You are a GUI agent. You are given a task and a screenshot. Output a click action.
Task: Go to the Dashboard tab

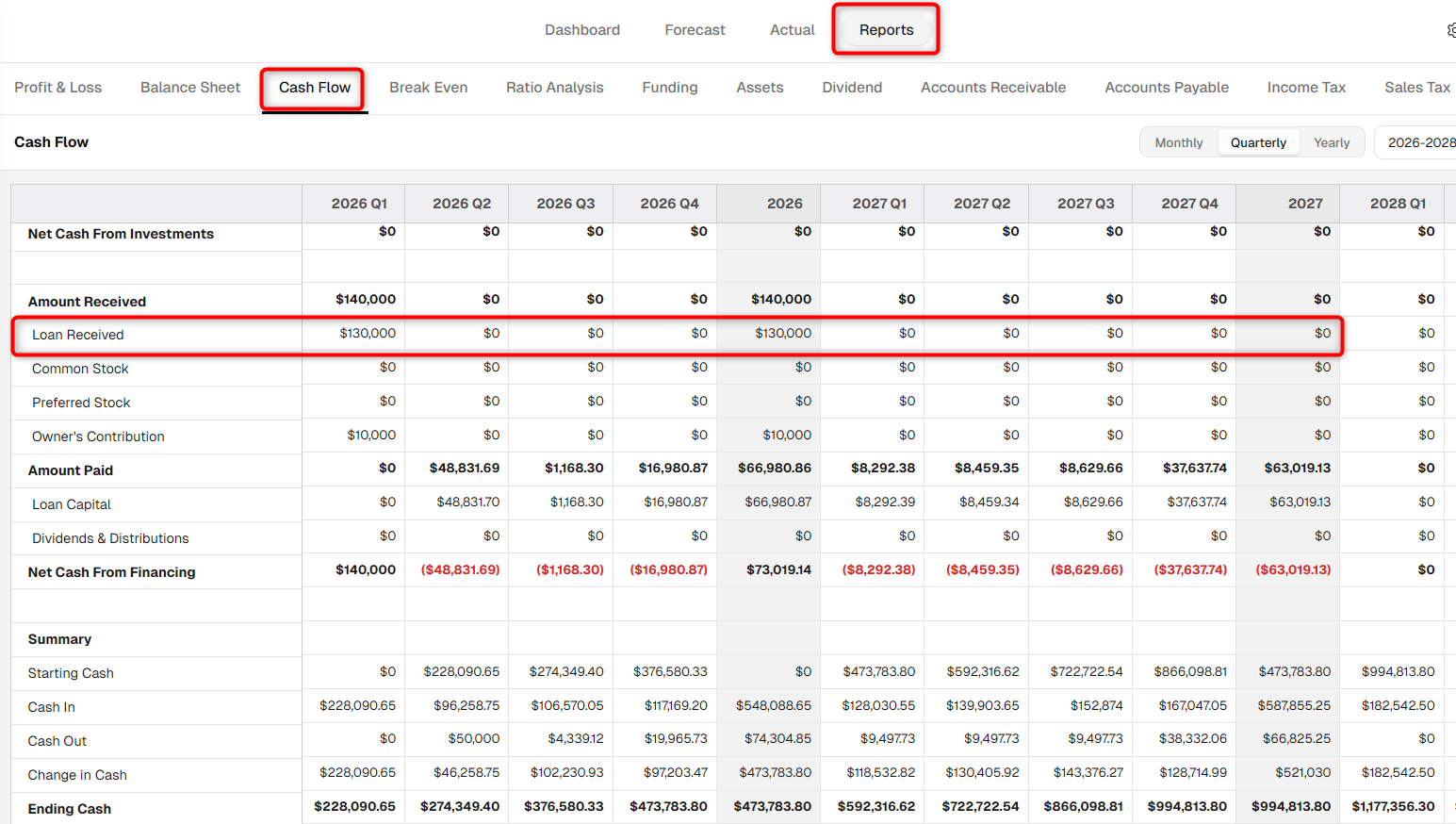click(x=582, y=30)
